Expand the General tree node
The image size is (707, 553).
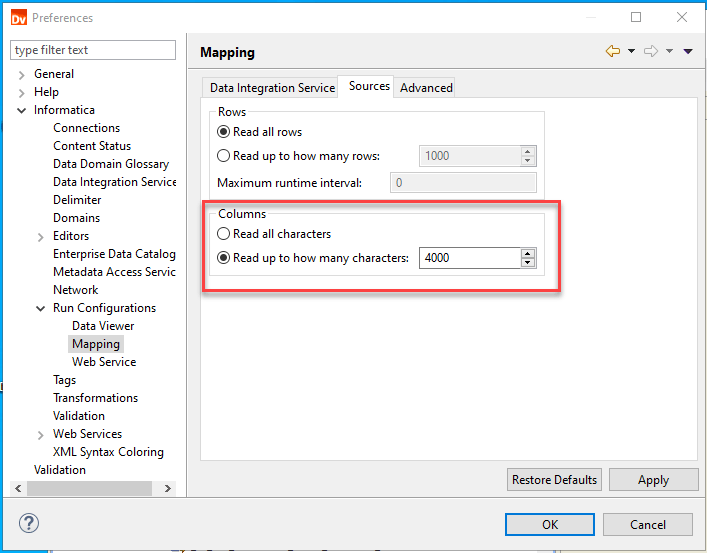[21, 75]
